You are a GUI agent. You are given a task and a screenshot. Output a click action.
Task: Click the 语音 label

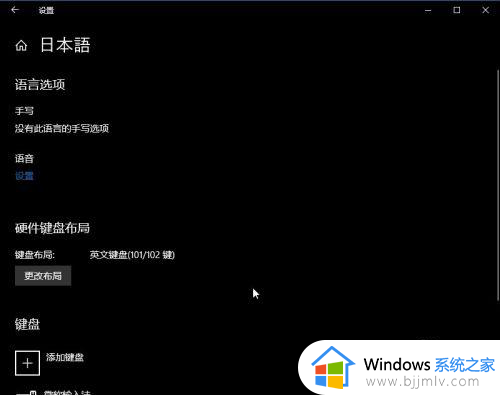(x=24, y=158)
